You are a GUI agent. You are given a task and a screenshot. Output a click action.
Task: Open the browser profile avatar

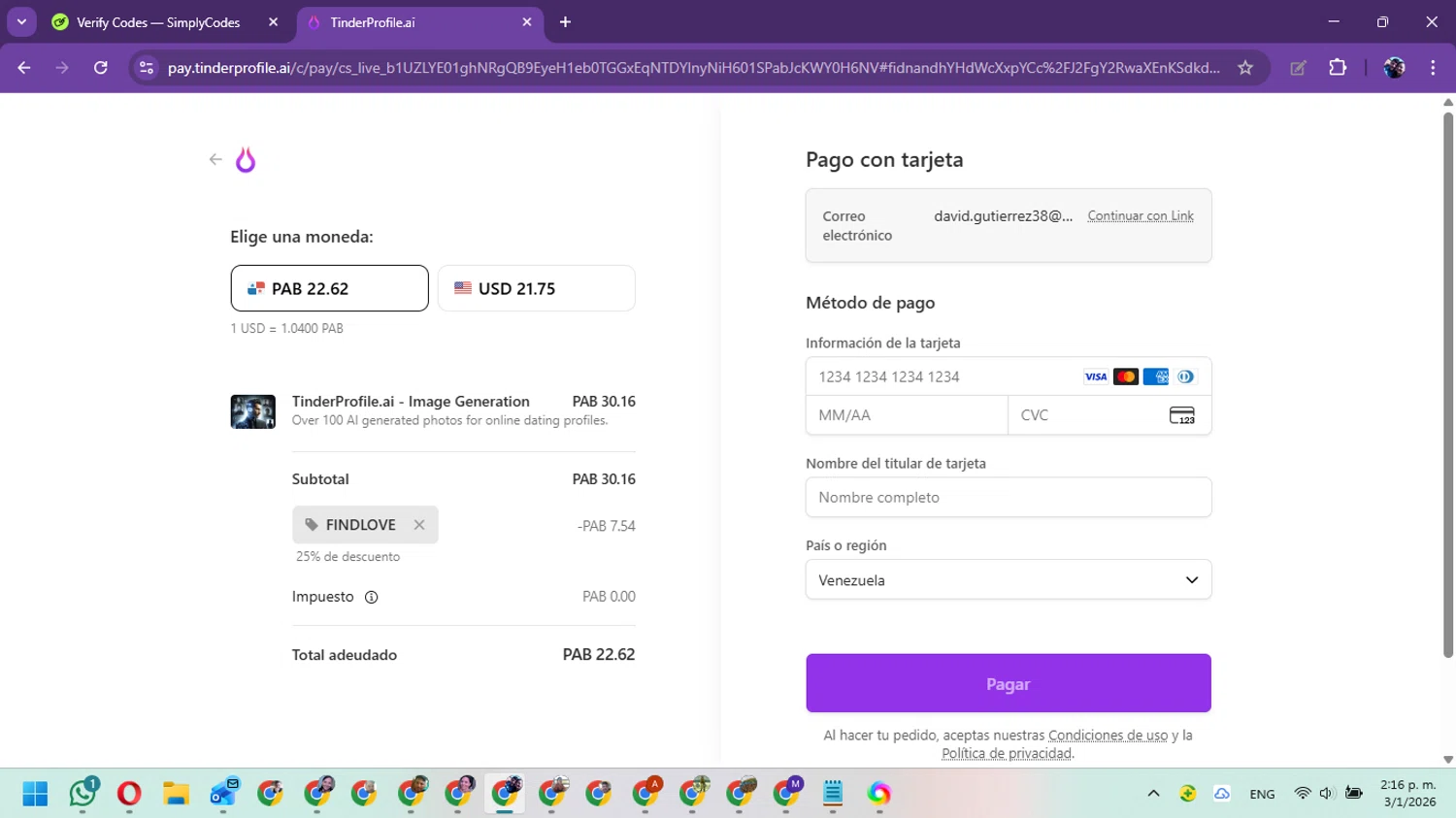[x=1395, y=68]
